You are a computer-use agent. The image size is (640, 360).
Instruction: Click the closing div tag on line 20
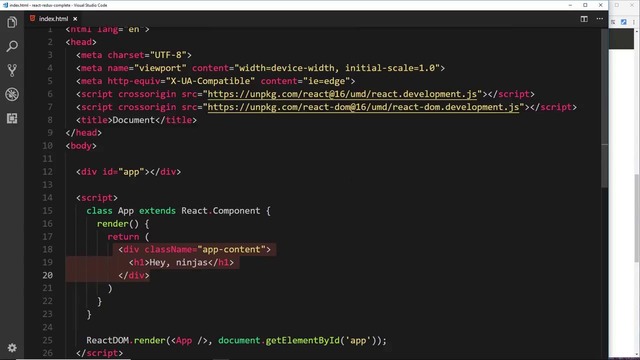pos(133,275)
